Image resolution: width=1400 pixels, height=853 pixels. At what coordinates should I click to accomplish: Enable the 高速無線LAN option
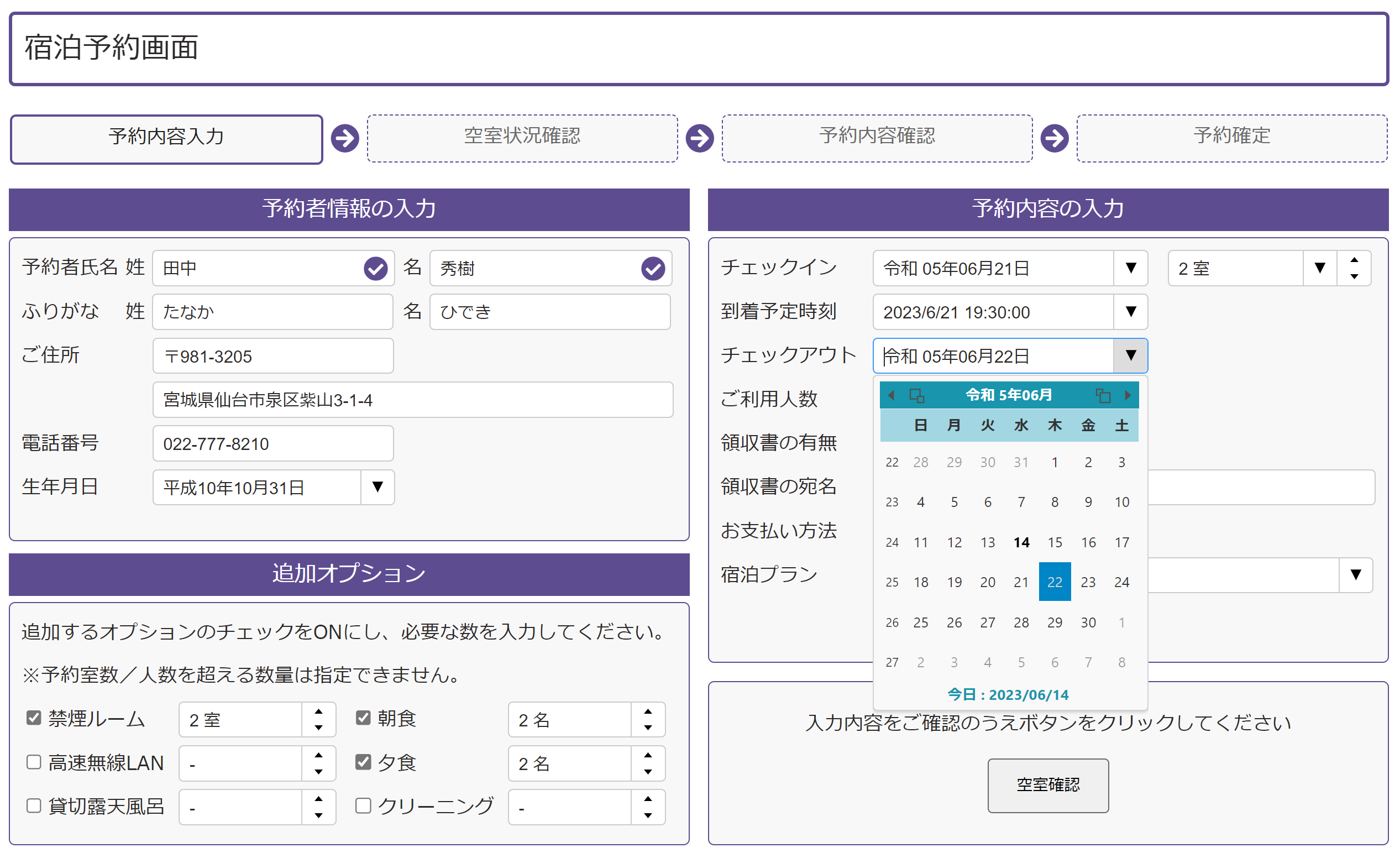[34, 761]
